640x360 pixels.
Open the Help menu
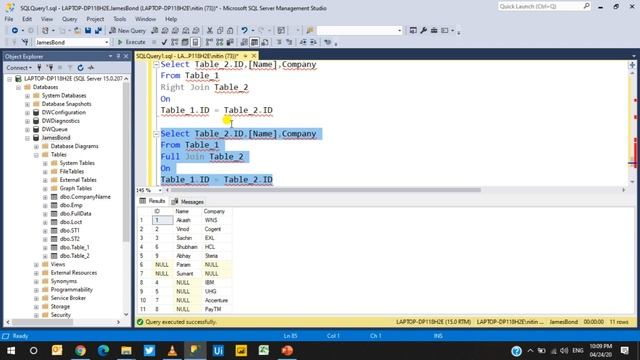point(171,19)
